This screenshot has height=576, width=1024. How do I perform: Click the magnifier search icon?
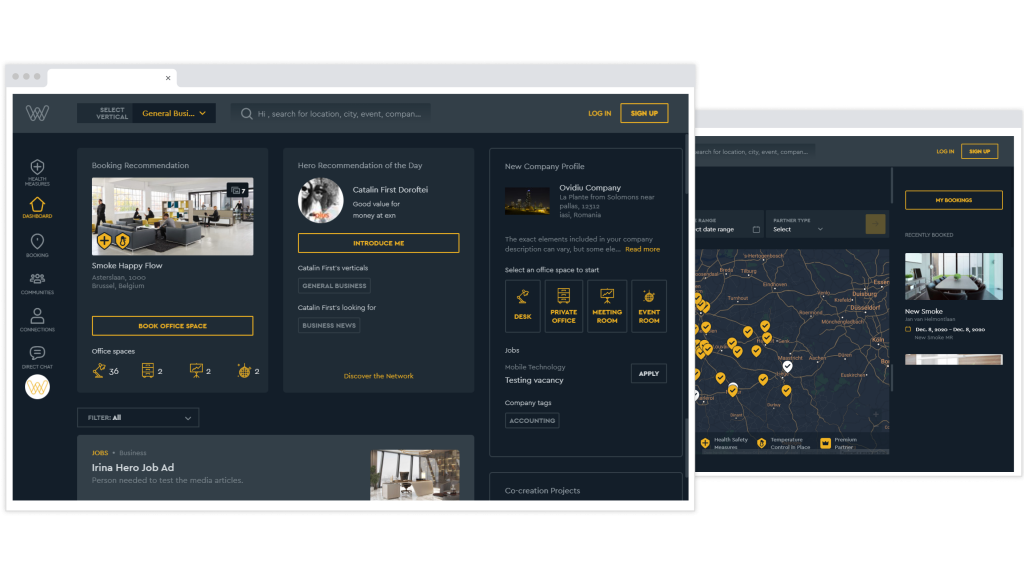tap(246, 114)
